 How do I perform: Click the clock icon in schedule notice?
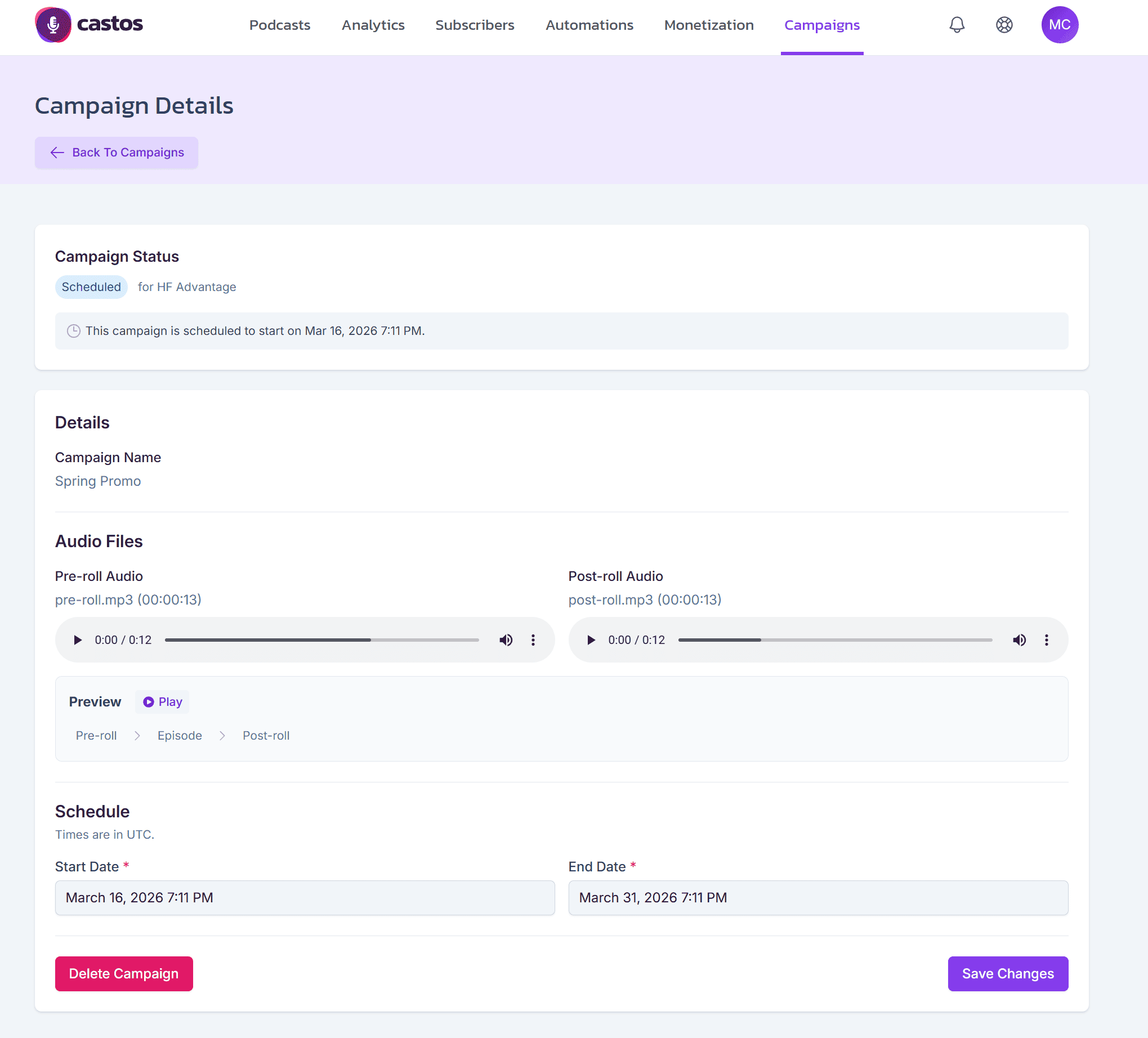(73, 331)
